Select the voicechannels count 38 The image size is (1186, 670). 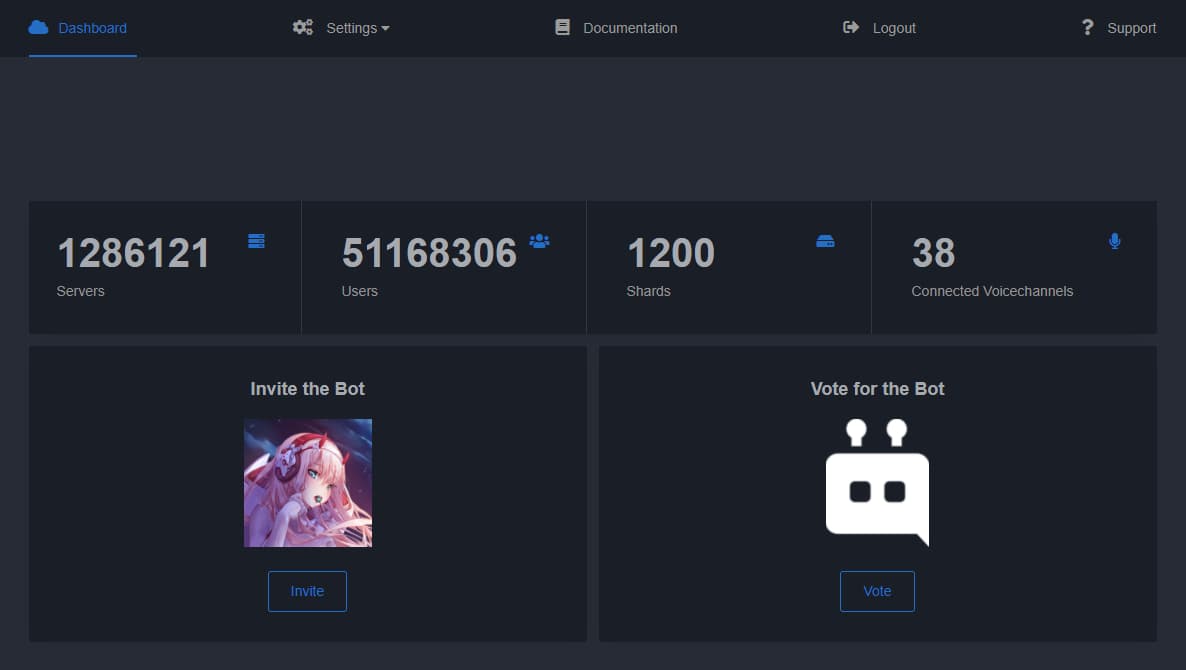933,253
